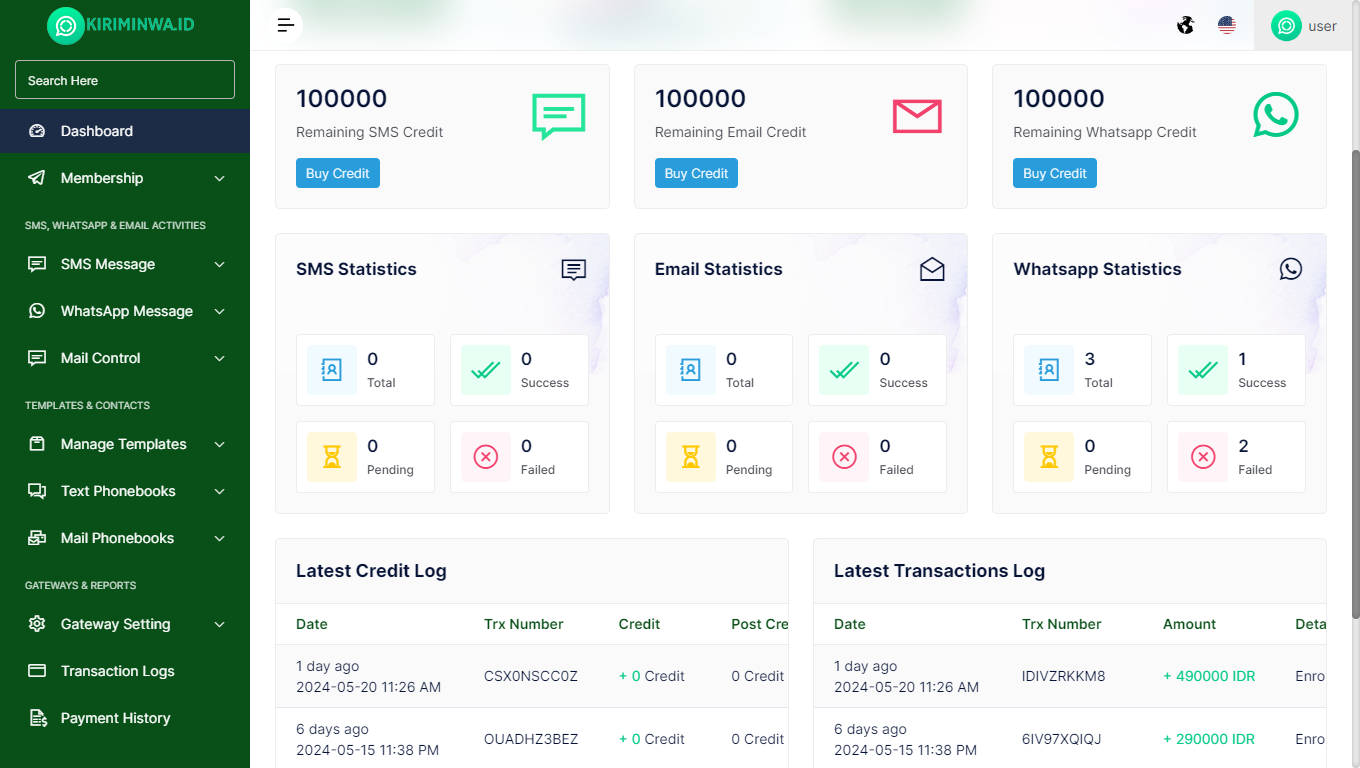
Task: Click the Whatsapp Statistics header icon
Action: [1291, 269]
